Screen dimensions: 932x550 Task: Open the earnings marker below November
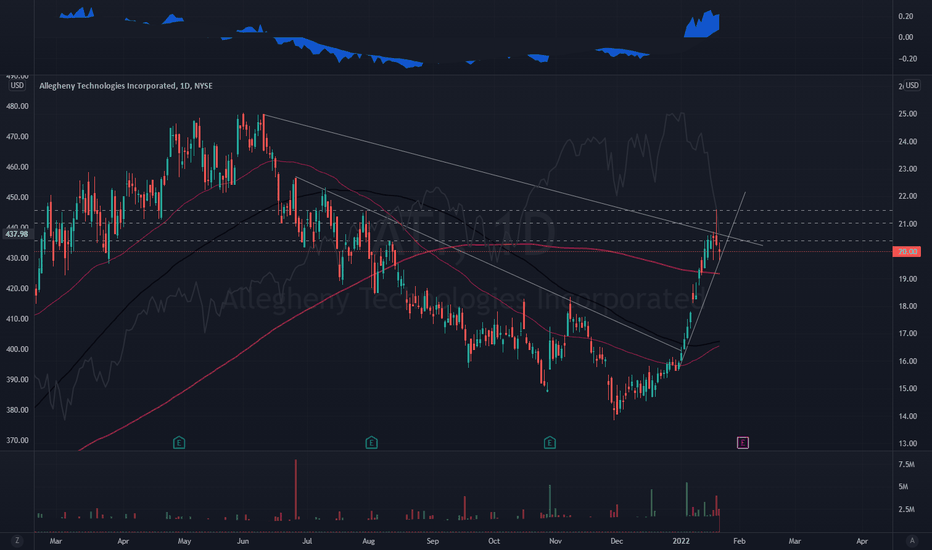pos(550,442)
